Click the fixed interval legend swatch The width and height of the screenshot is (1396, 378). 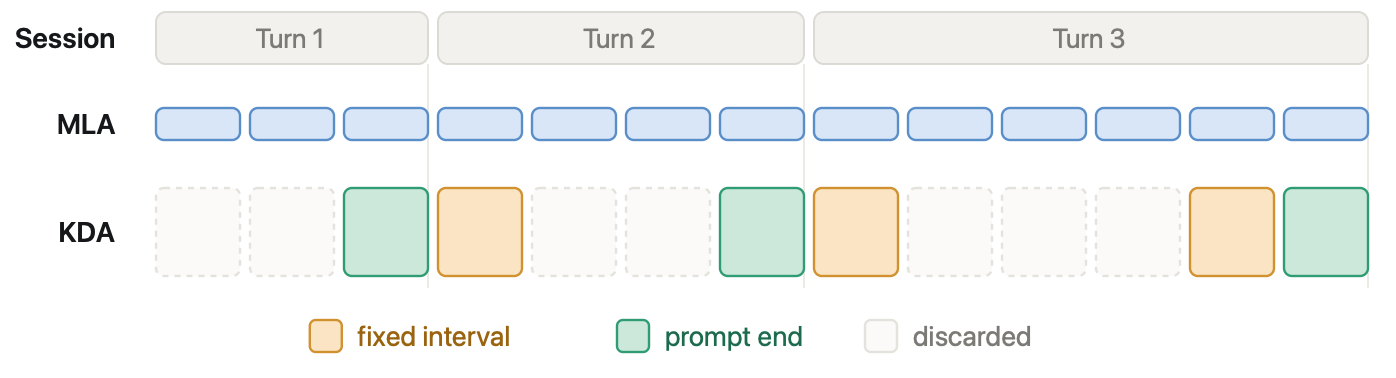pos(326,336)
